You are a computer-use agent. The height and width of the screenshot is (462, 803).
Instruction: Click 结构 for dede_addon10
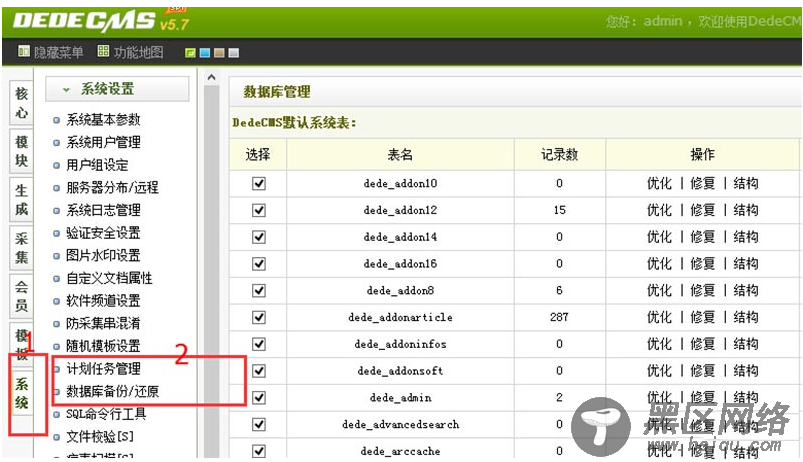point(746,183)
